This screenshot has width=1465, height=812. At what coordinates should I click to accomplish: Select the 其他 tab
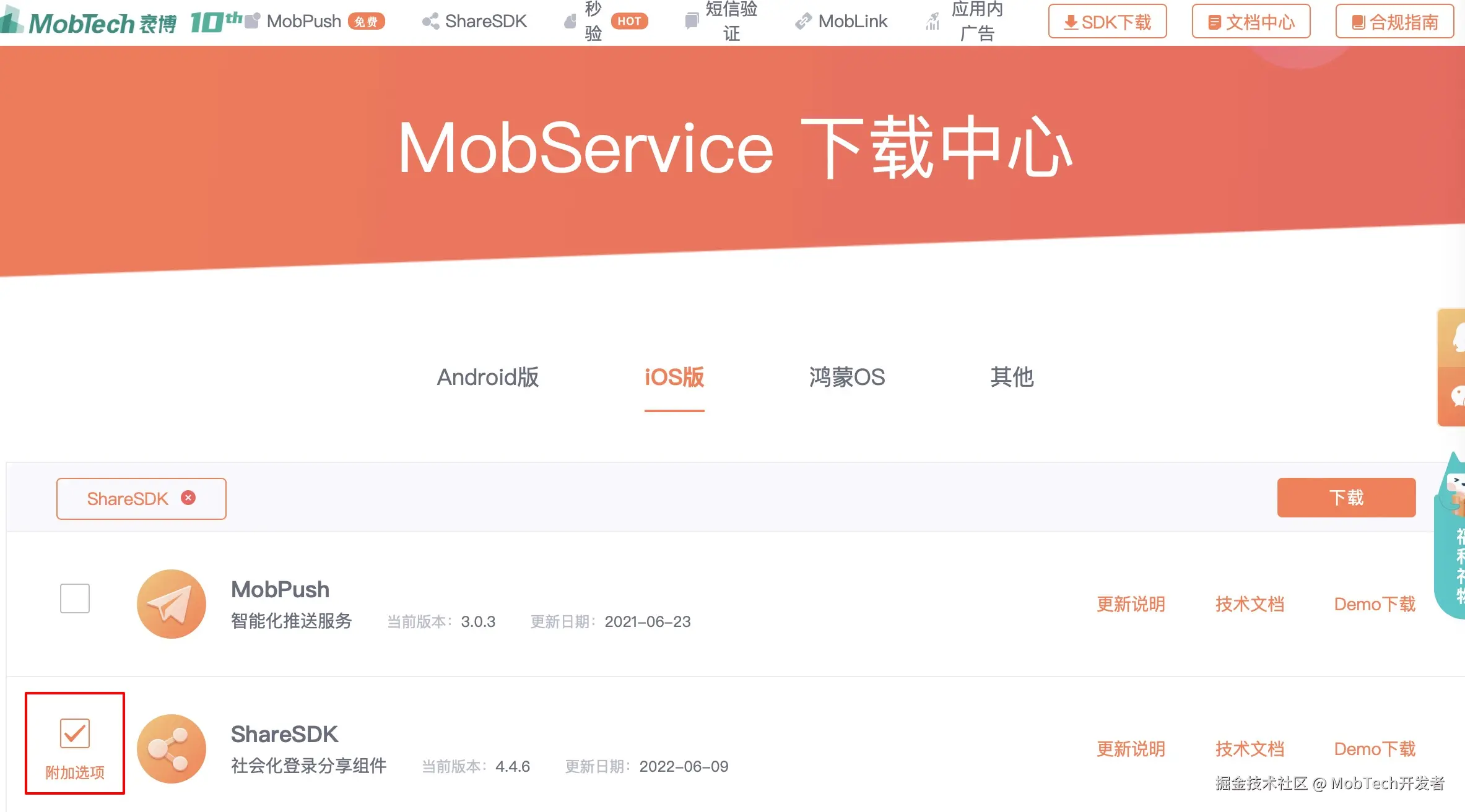(x=1012, y=377)
